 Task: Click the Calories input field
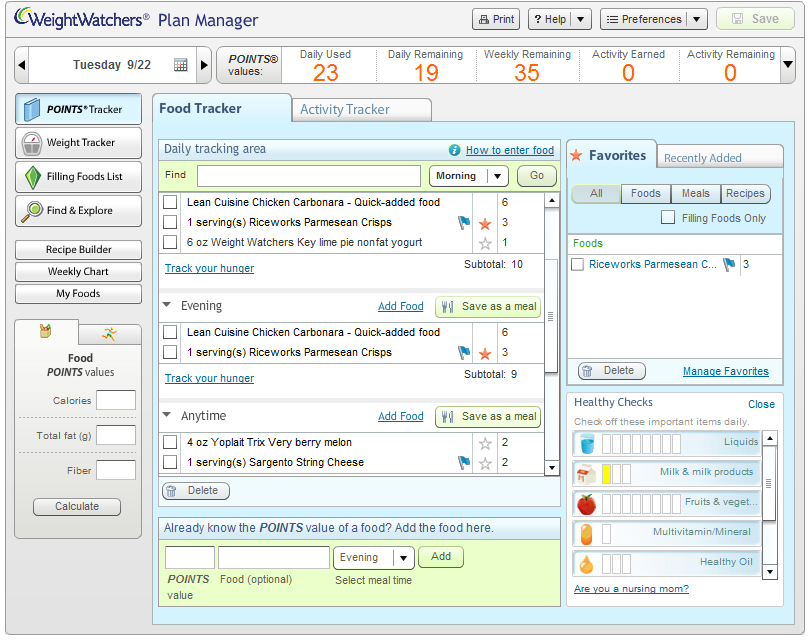click(x=116, y=400)
